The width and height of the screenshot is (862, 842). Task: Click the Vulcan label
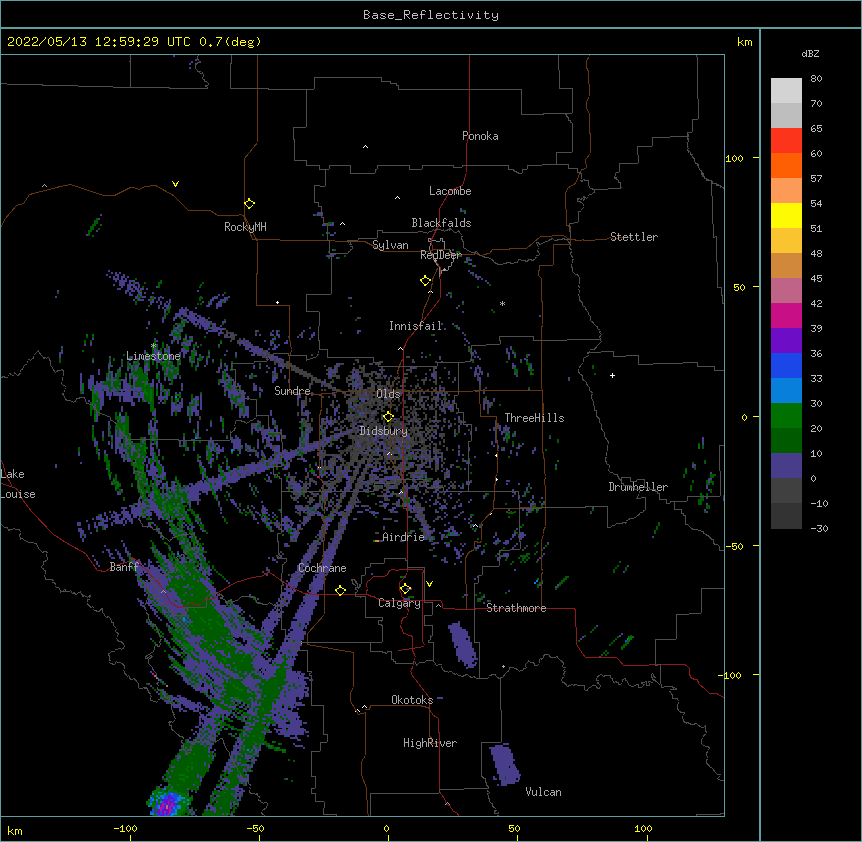click(x=543, y=792)
